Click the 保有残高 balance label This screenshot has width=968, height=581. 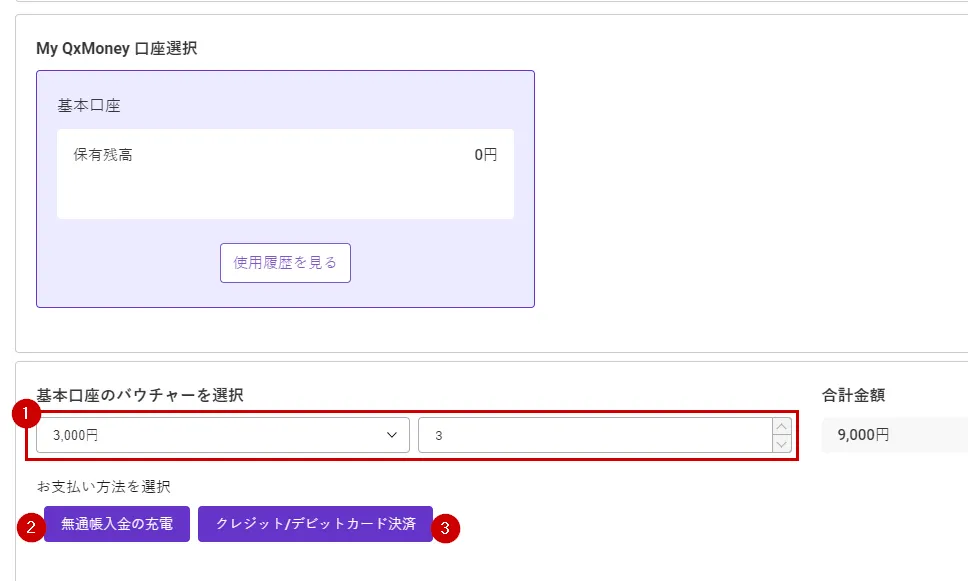pyautogui.click(x=103, y=155)
